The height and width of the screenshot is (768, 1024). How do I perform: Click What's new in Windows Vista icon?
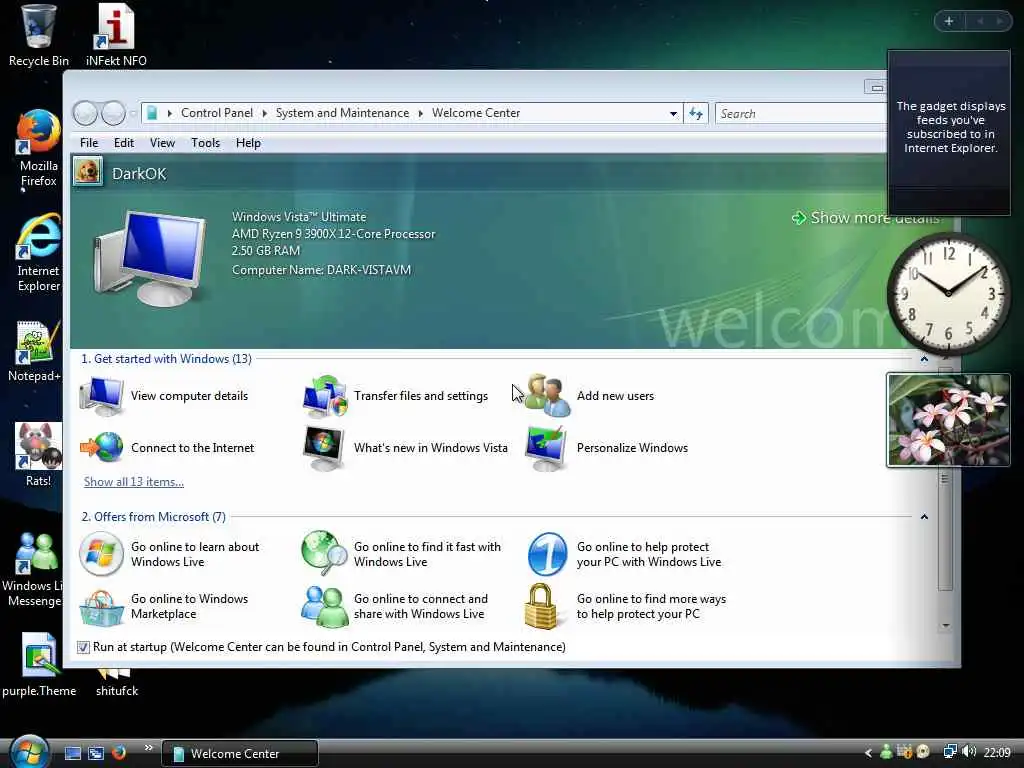point(324,448)
